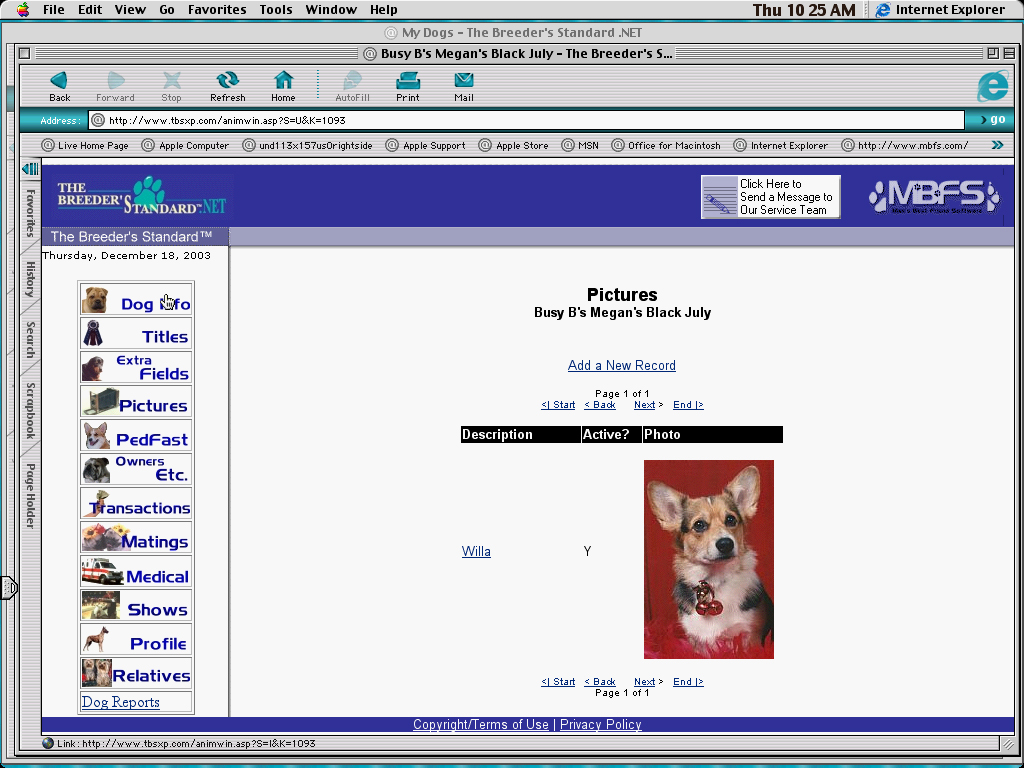
Task: Click the Add a New Record link
Action: pyautogui.click(x=621, y=365)
